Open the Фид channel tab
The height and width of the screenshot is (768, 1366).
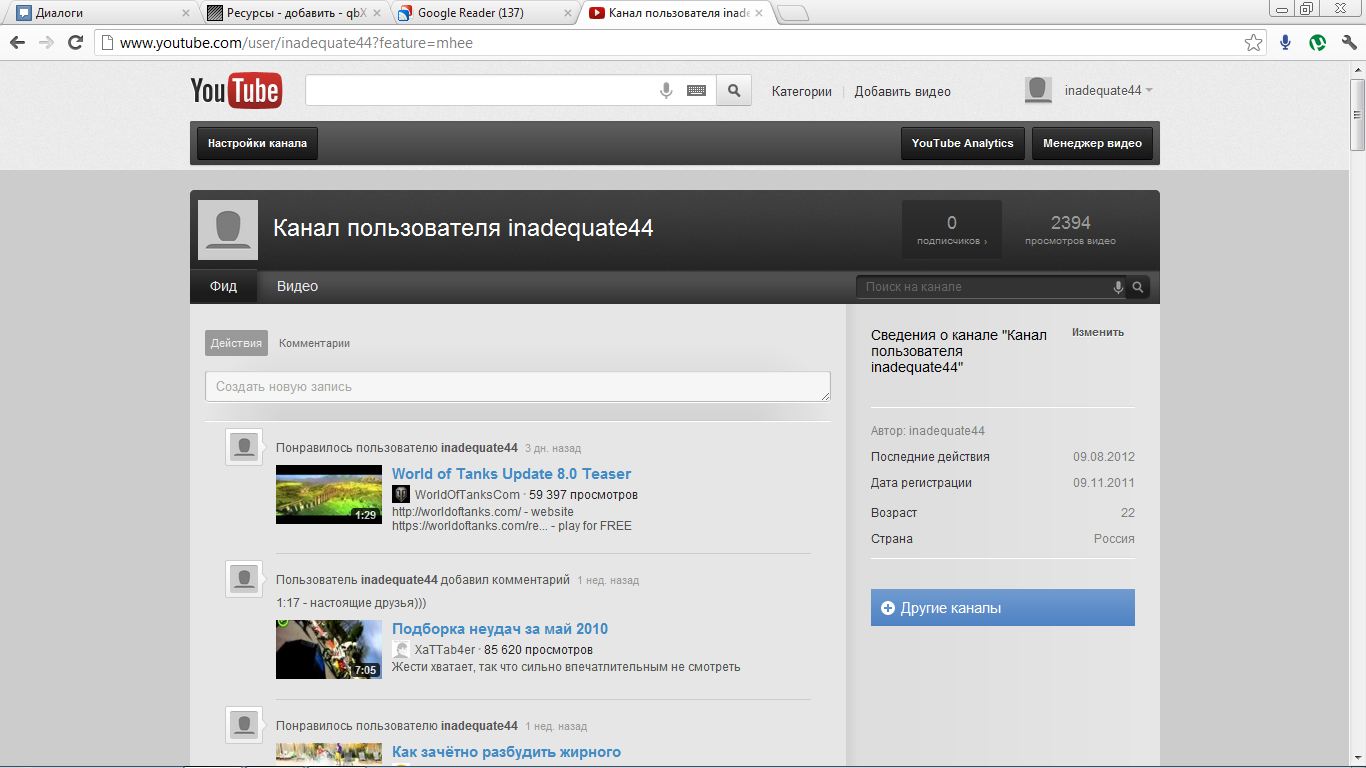(x=223, y=287)
